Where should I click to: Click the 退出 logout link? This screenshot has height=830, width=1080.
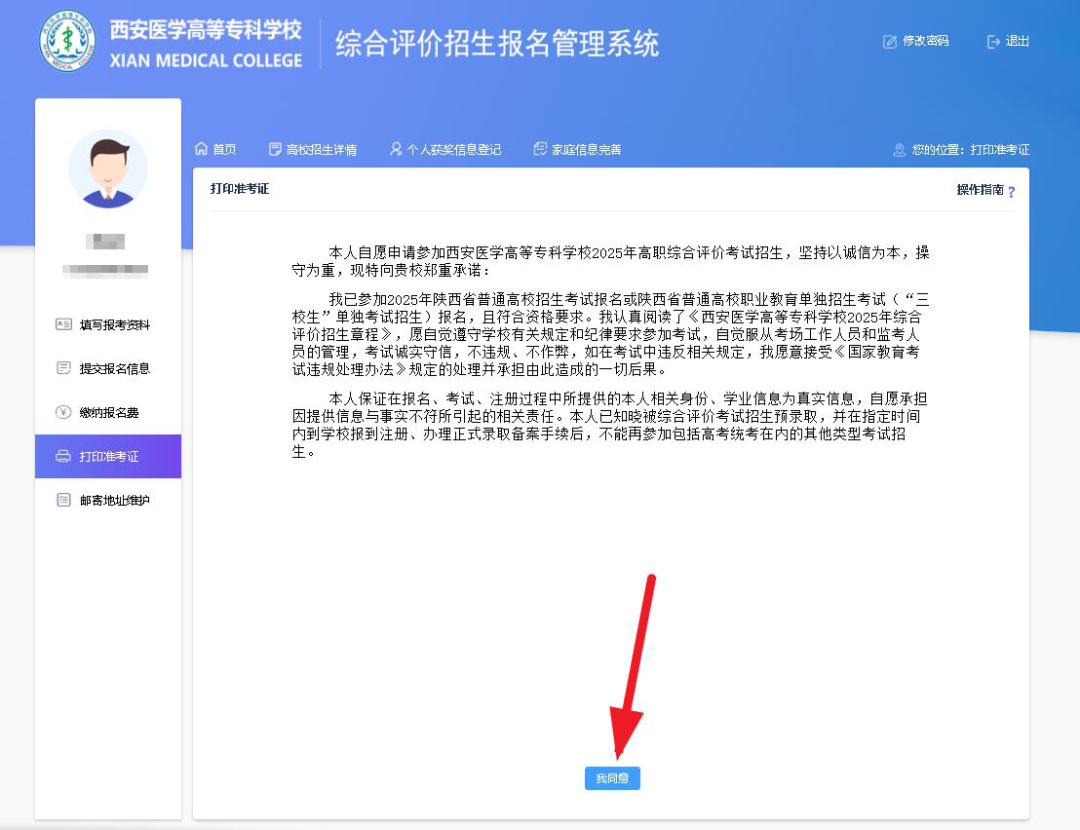1017,41
